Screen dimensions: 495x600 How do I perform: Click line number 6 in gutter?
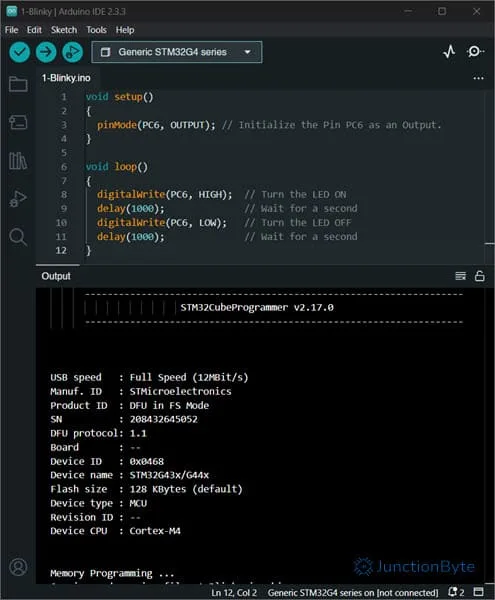coord(64,166)
